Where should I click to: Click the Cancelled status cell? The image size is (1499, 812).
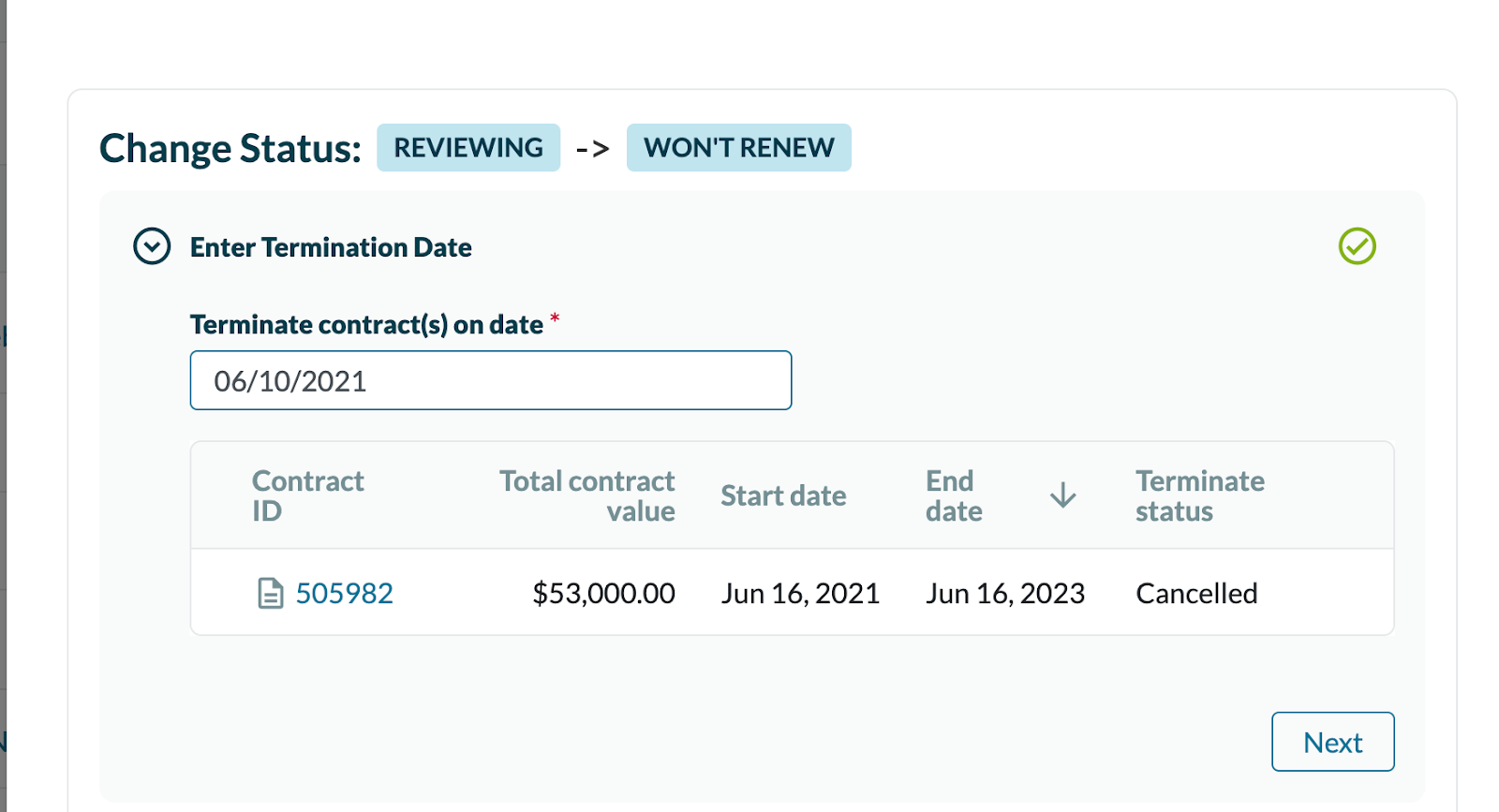(x=1196, y=594)
